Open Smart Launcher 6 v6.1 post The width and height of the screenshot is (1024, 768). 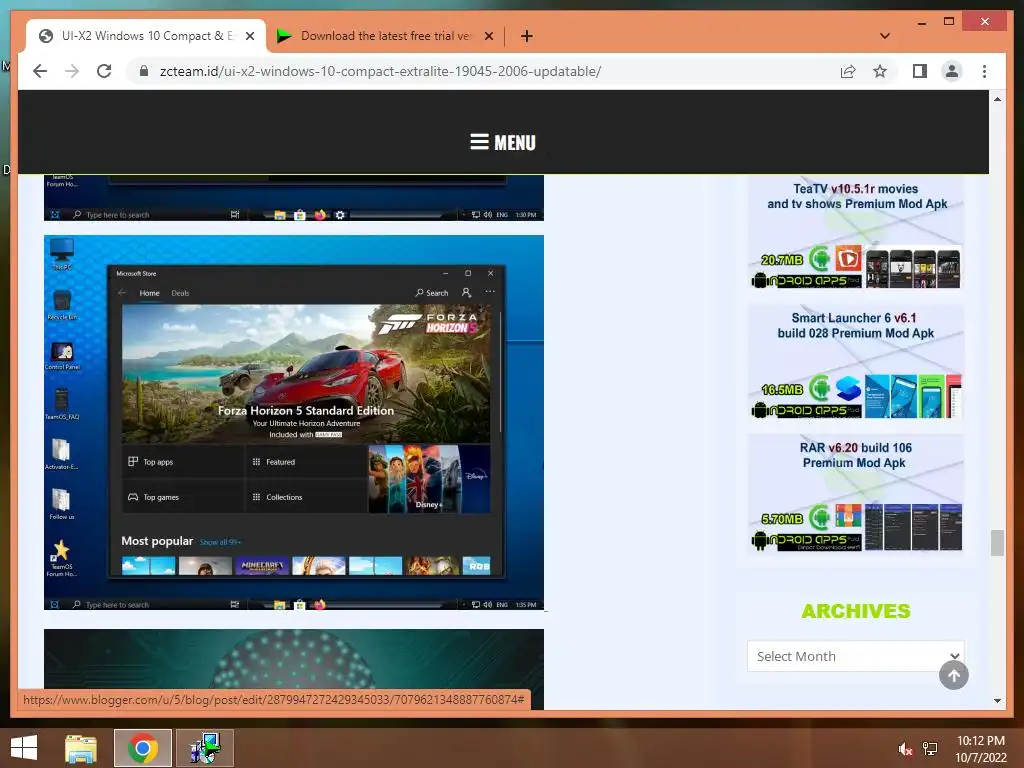pyautogui.click(x=855, y=325)
